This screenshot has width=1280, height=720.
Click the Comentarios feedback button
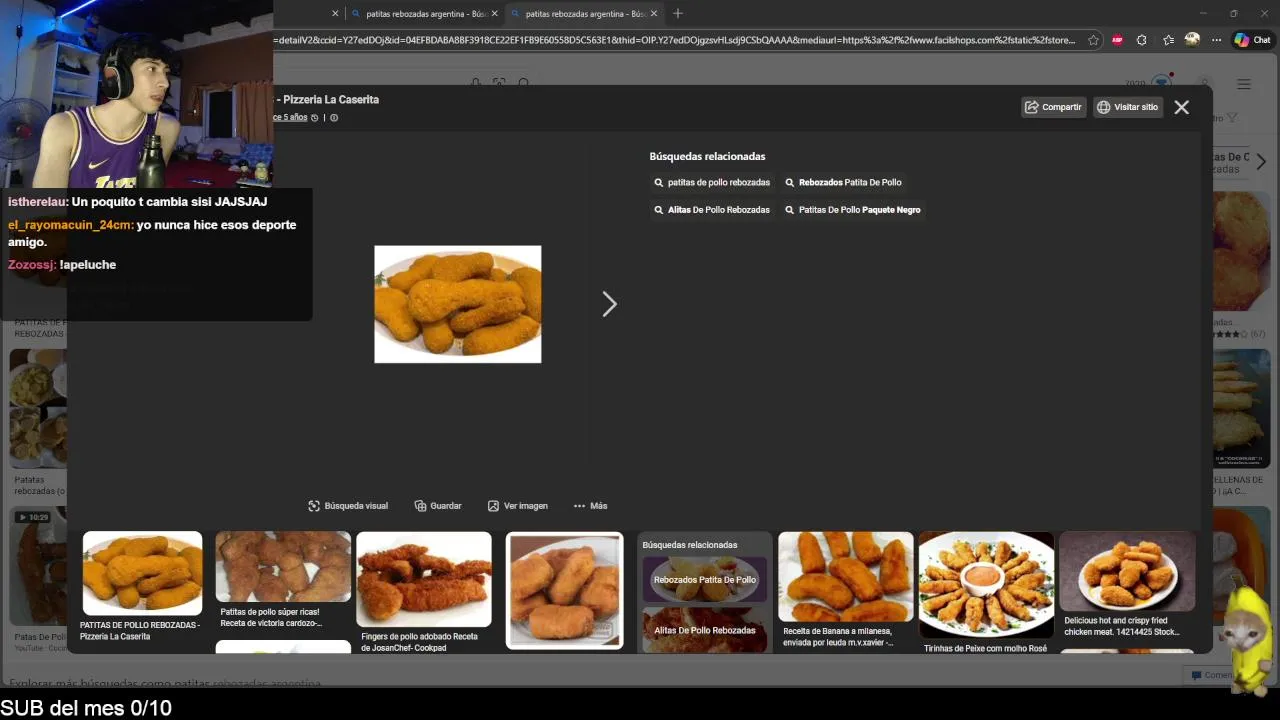coord(1212,675)
